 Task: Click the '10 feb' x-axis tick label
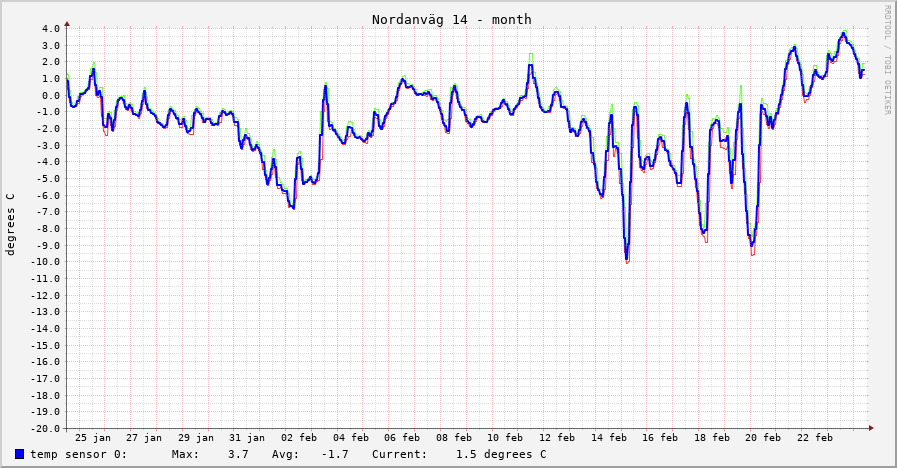pos(505,437)
